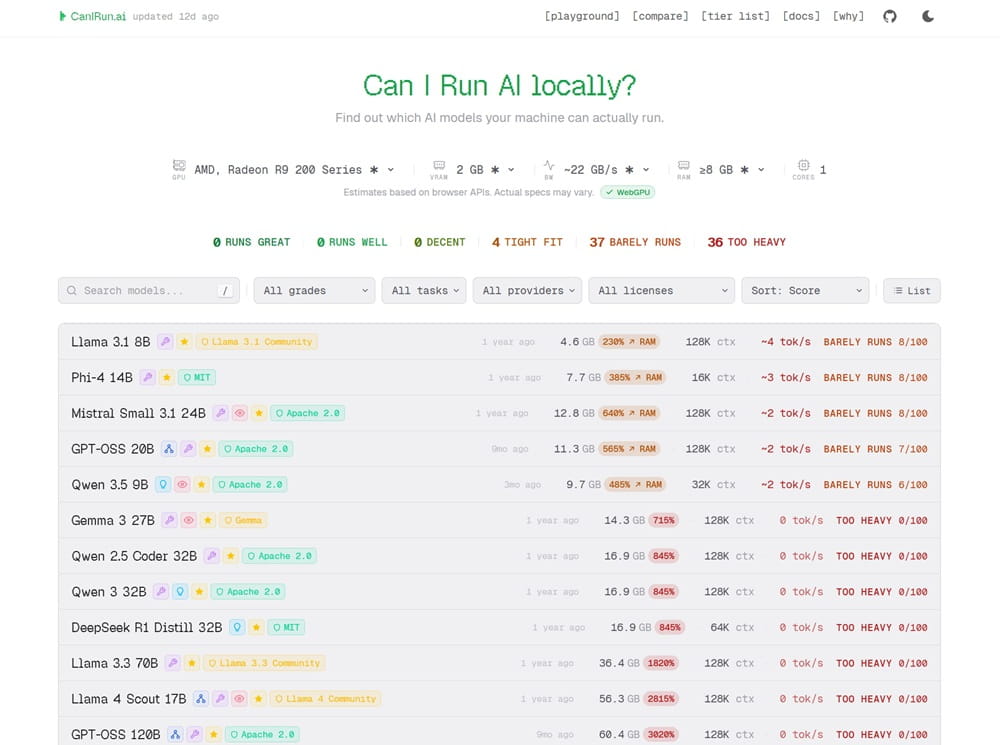
Task: Expand the ~22 GB/s bandwidth selector
Action: (x=607, y=170)
